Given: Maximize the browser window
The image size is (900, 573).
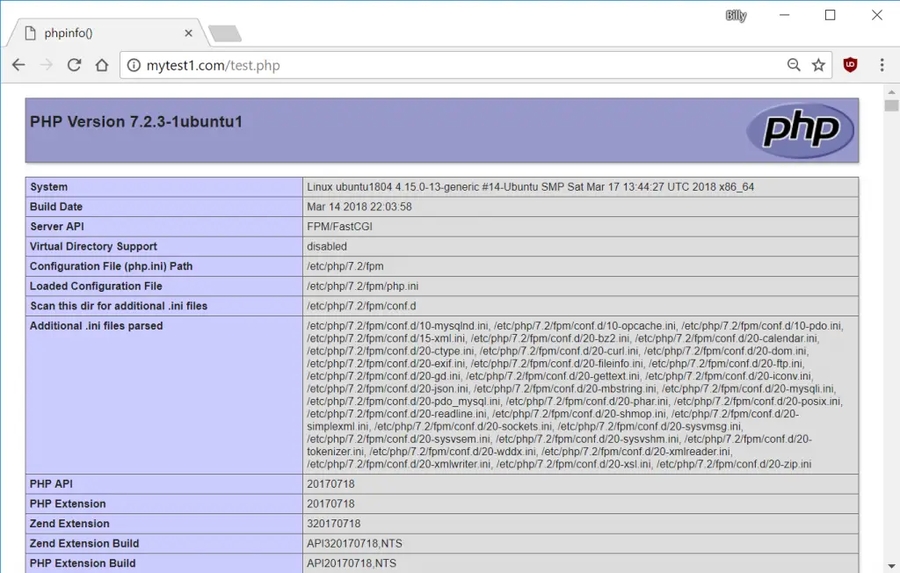Looking at the screenshot, I should [830, 15].
